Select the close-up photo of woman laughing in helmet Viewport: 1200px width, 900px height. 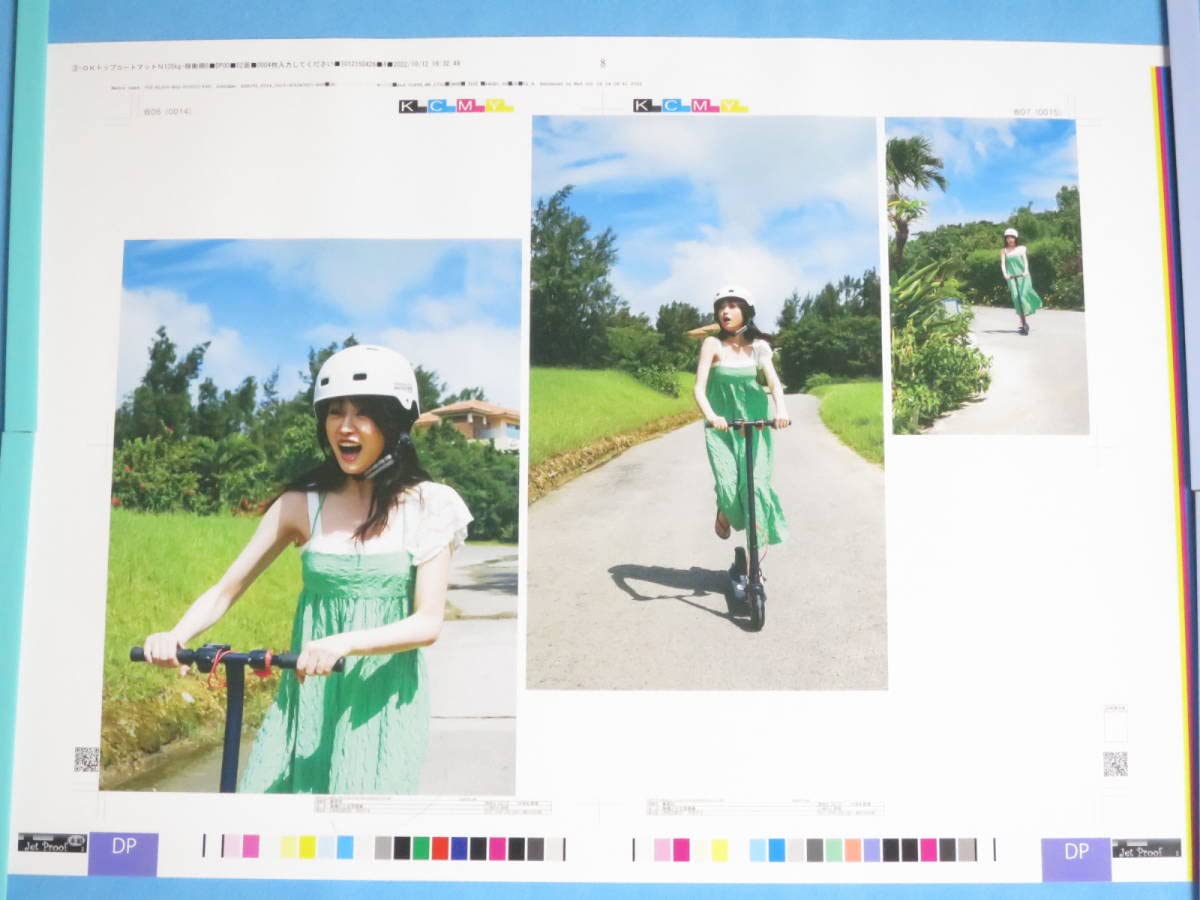[x=312, y=515]
